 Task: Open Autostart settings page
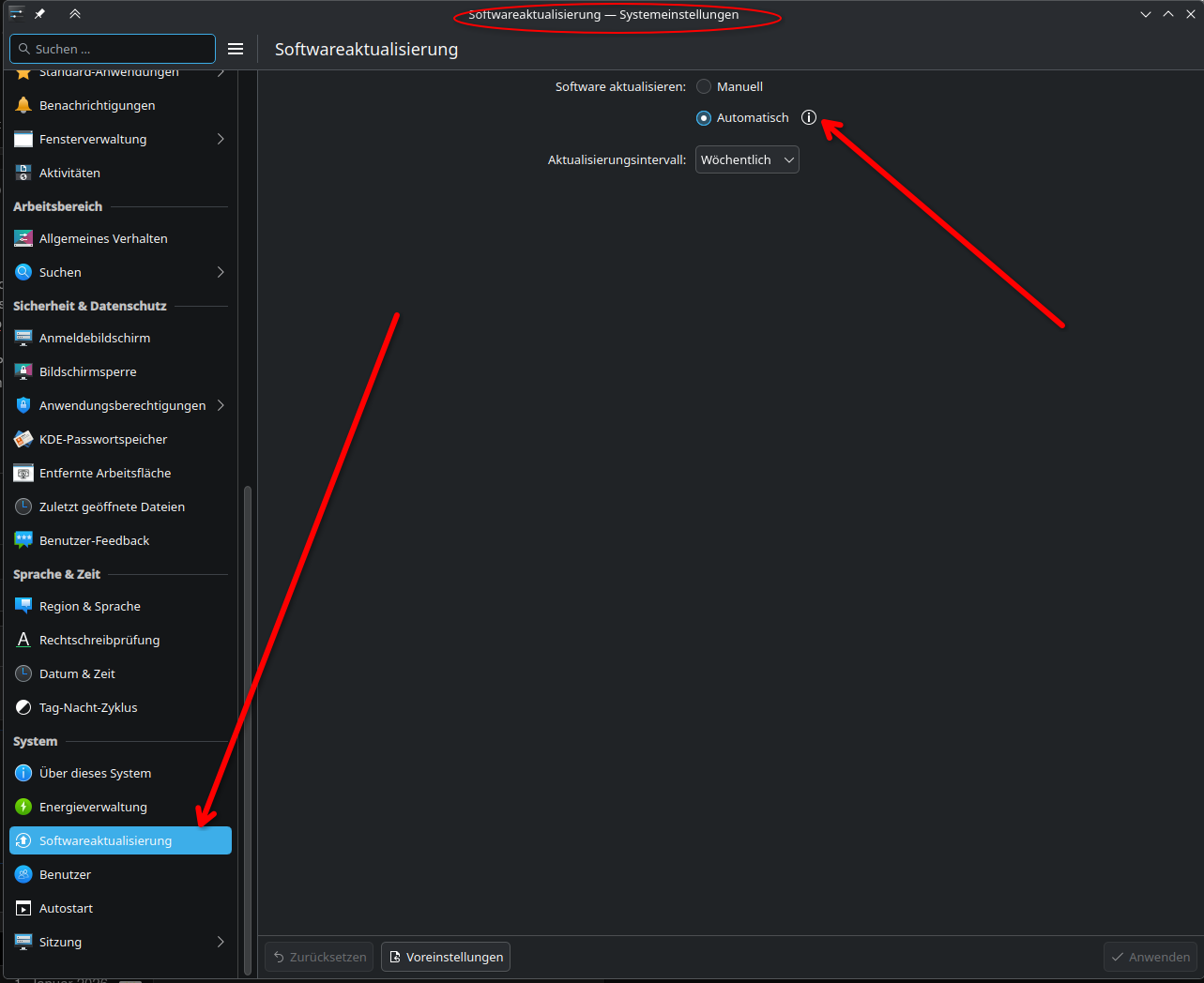[120, 908]
